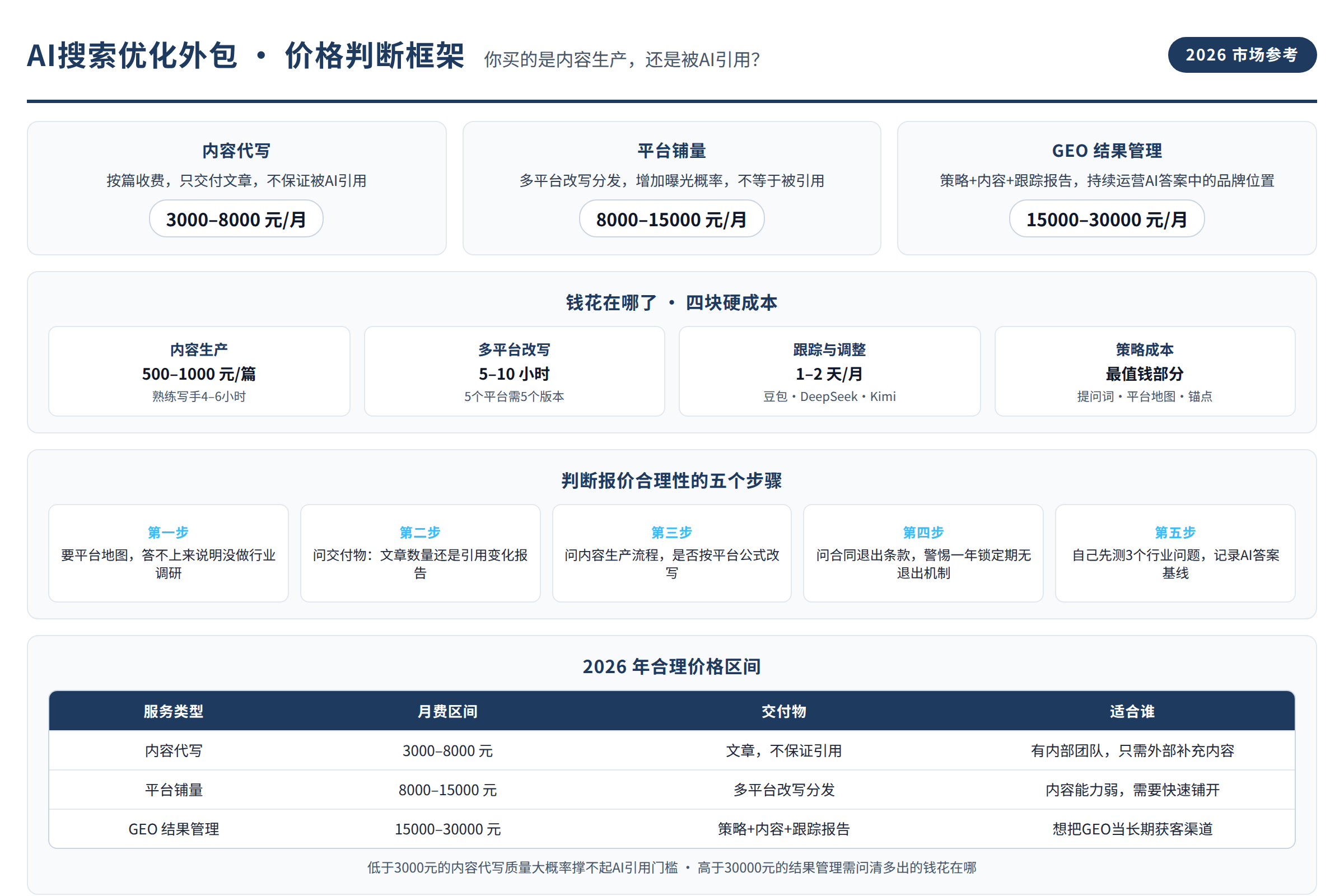Click table cell 有内部团队，只需外部补充内容
This screenshot has width=1344, height=896.
[1132, 751]
